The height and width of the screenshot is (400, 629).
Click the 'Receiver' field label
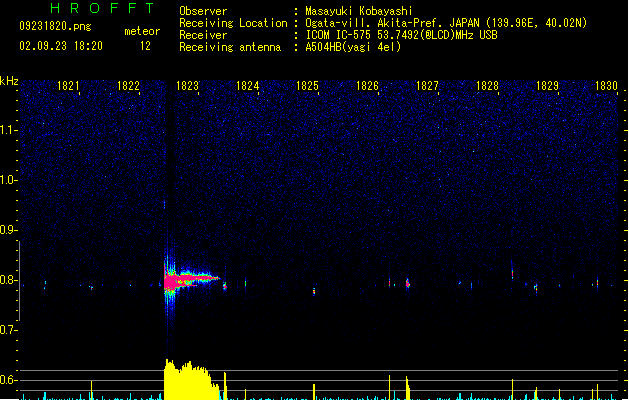click(x=203, y=35)
